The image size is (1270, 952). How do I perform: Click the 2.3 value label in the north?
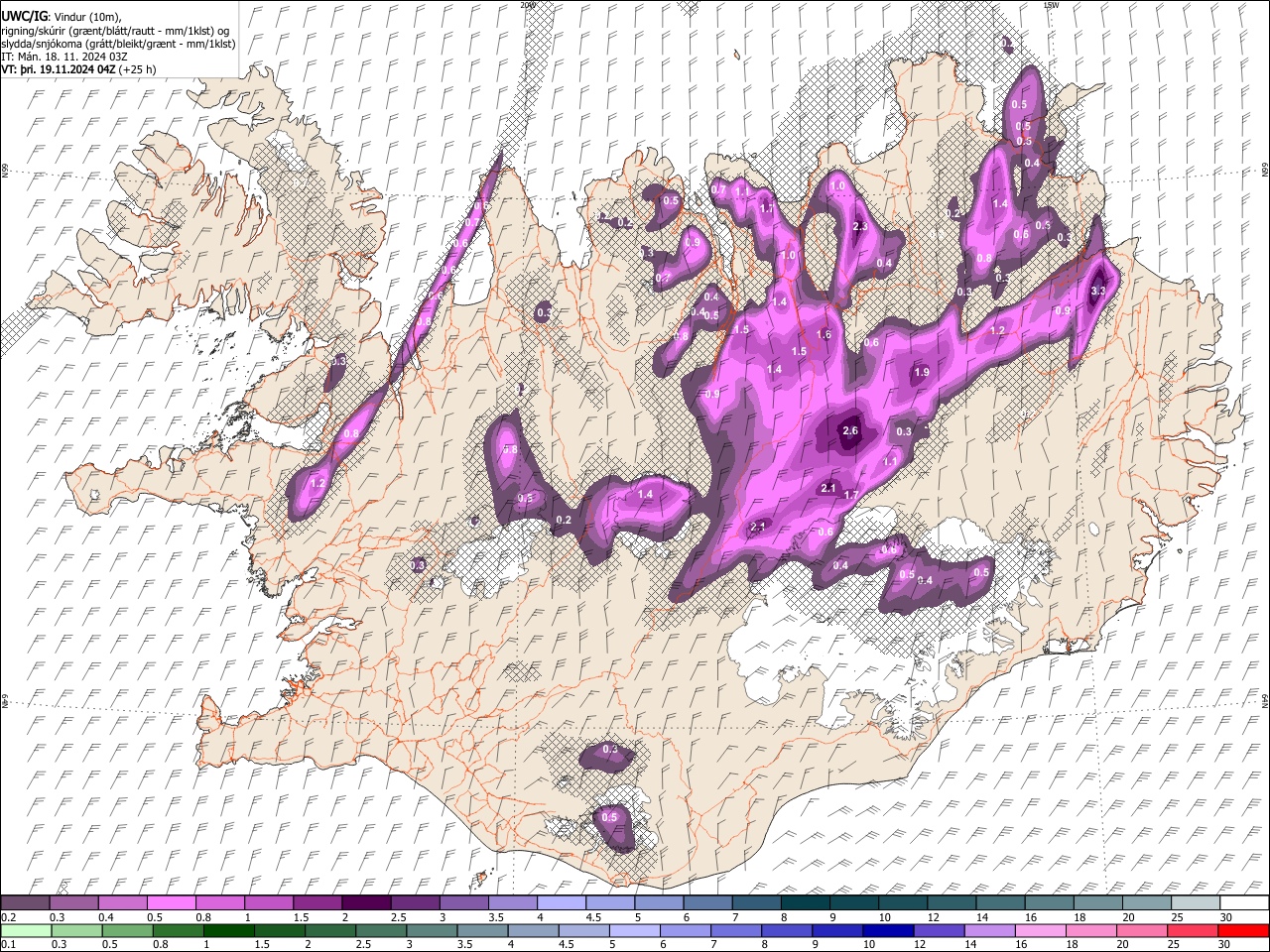pyautogui.click(x=860, y=227)
